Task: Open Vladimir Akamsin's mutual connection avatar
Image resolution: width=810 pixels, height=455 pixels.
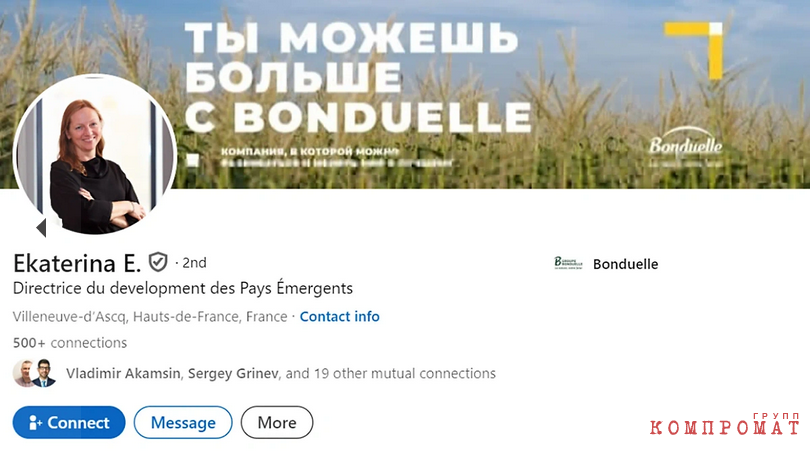Action: click(23, 373)
